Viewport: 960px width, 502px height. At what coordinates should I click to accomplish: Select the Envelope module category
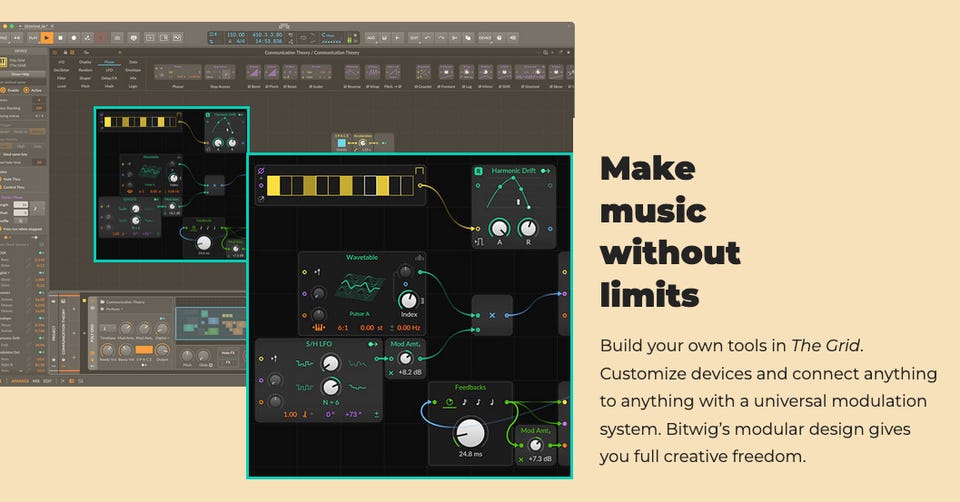pyautogui.click(x=133, y=70)
